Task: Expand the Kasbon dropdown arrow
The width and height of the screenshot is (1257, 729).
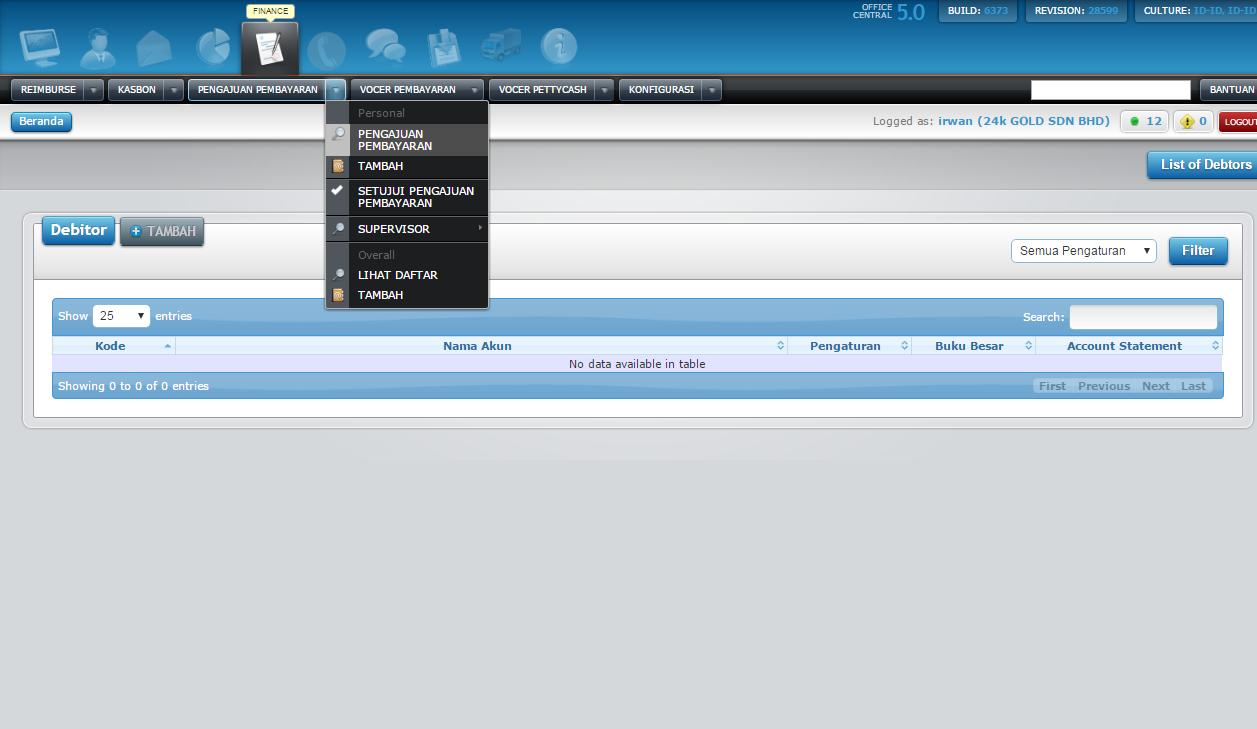Action: coord(174,90)
